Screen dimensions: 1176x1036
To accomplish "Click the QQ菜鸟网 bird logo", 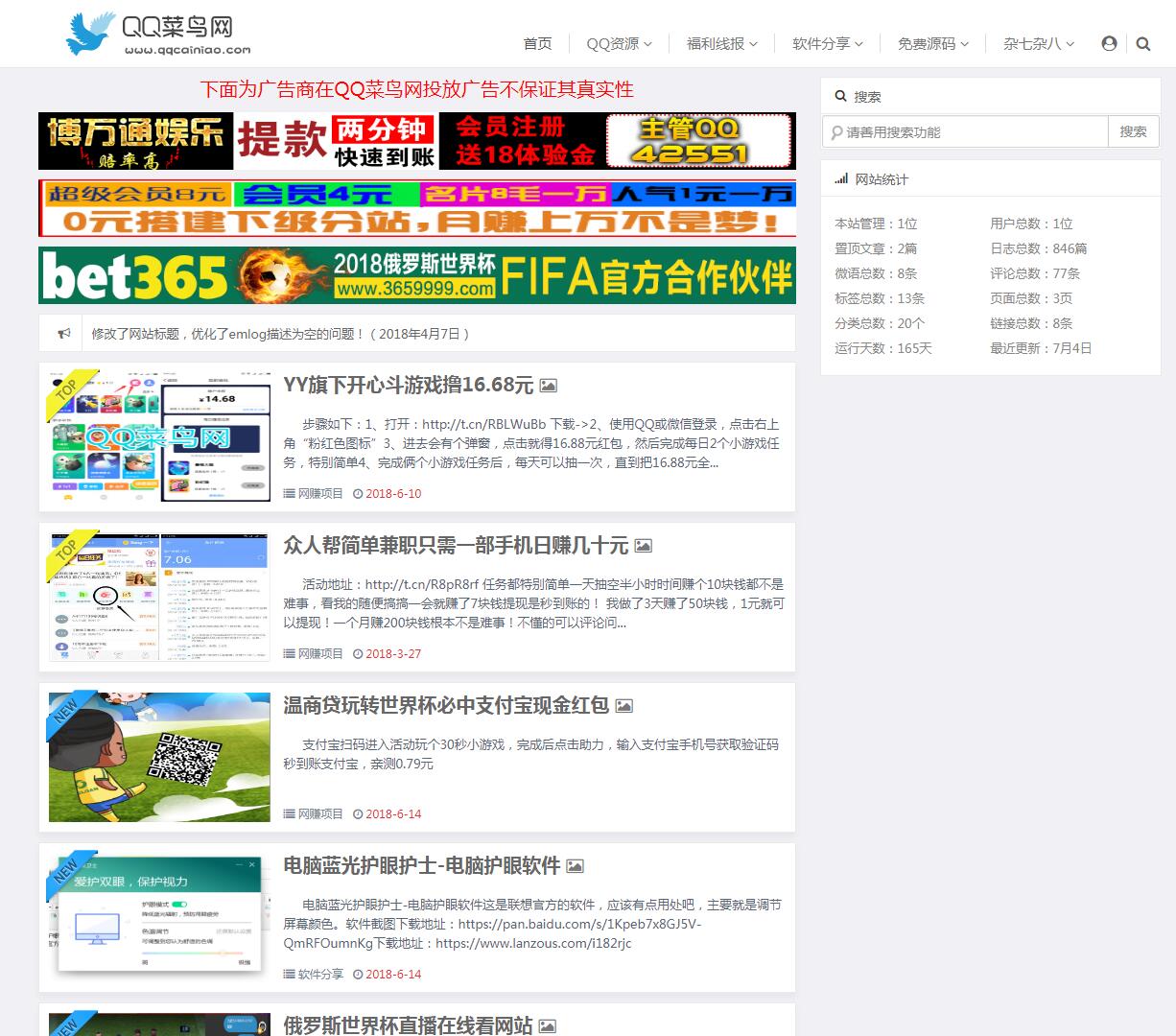I will click(x=158, y=34).
